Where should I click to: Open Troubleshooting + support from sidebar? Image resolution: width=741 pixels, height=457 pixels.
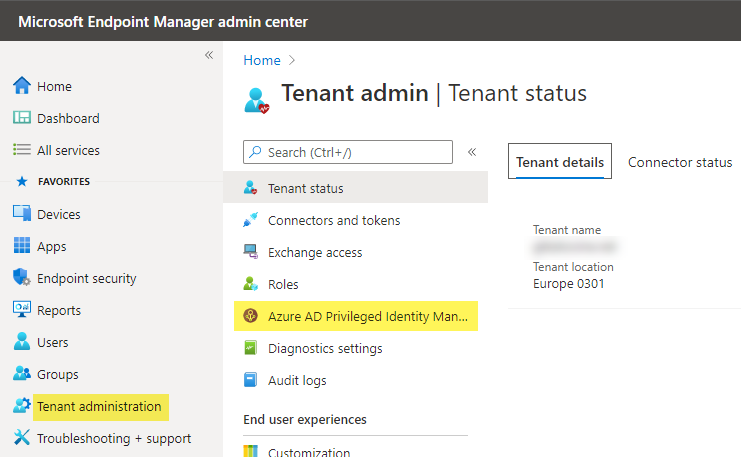(x=114, y=439)
